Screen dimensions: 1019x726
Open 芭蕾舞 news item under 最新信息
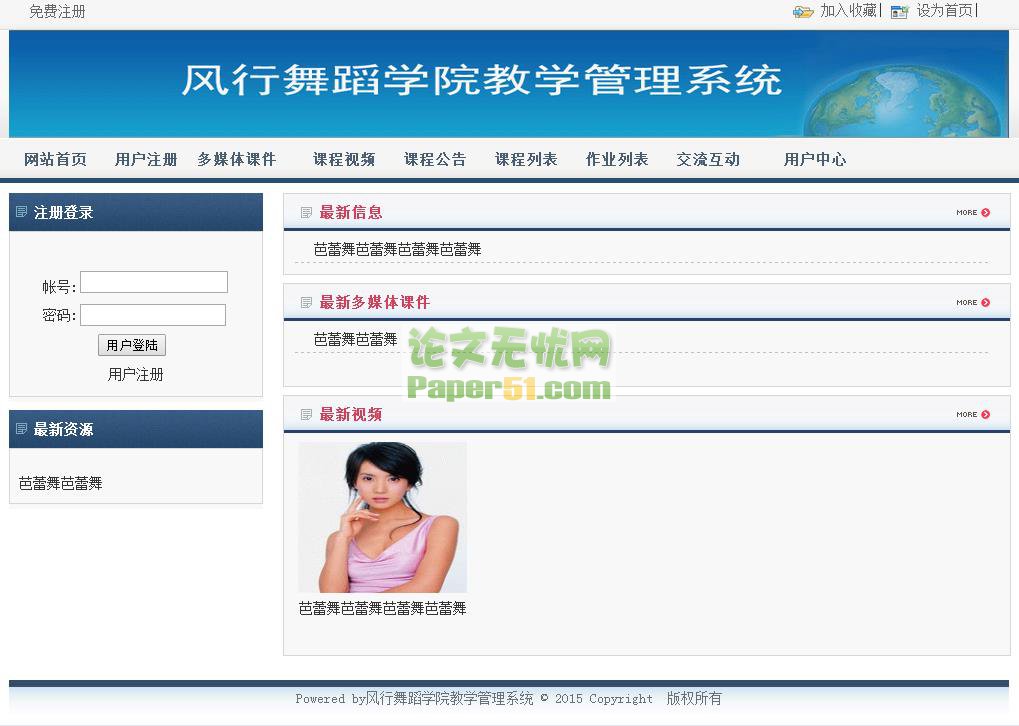point(397,250)
